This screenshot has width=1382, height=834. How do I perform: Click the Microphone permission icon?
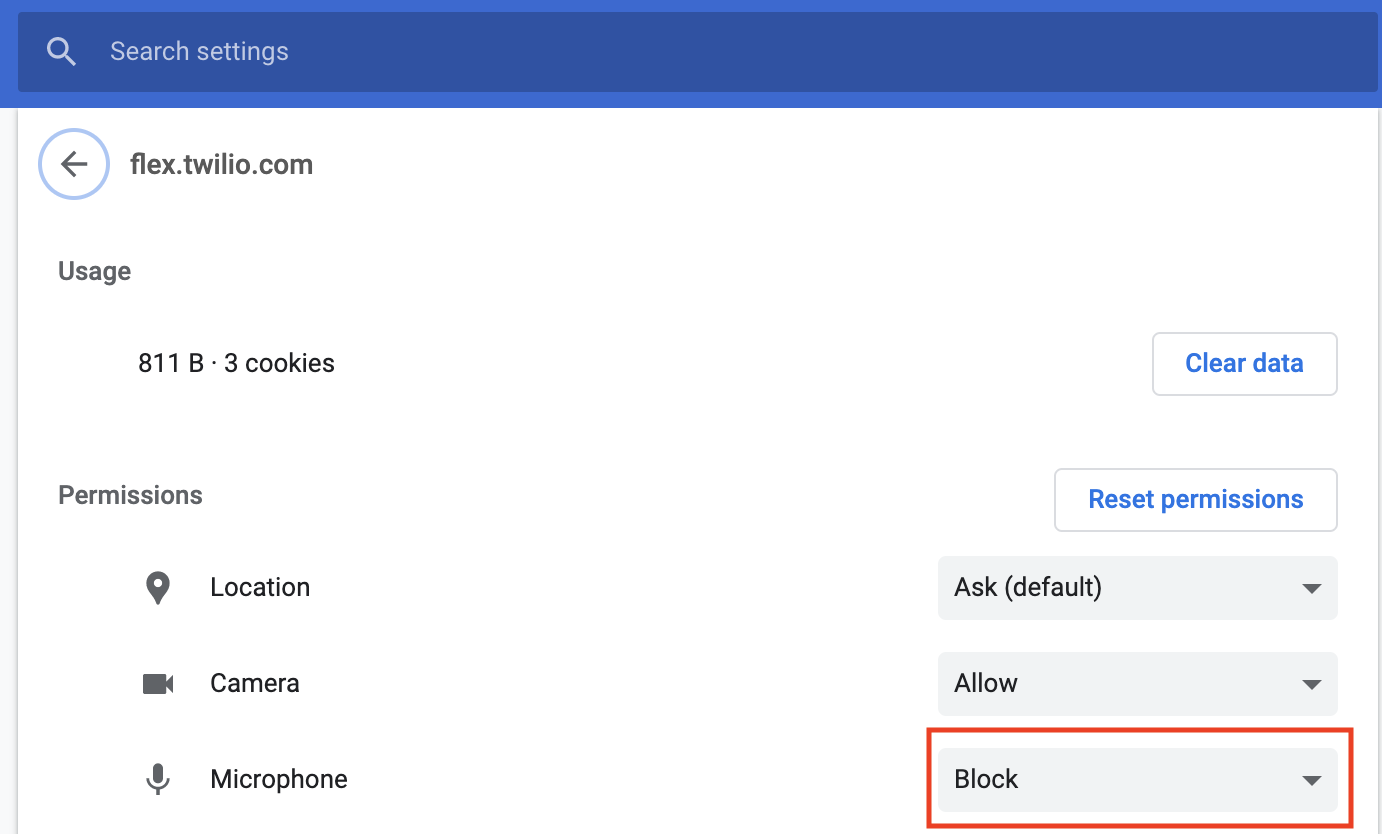tap(158, 780)
